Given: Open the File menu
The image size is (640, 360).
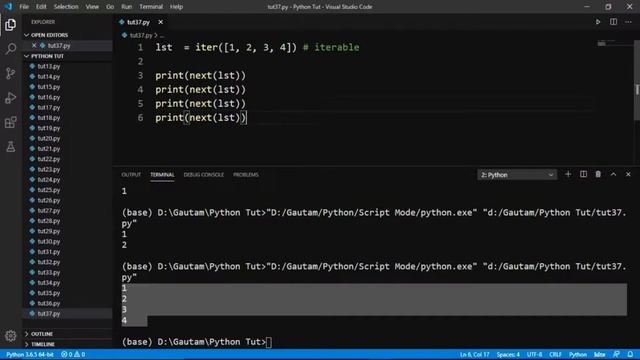Looking at the screenshot, I should coord(24,7).
